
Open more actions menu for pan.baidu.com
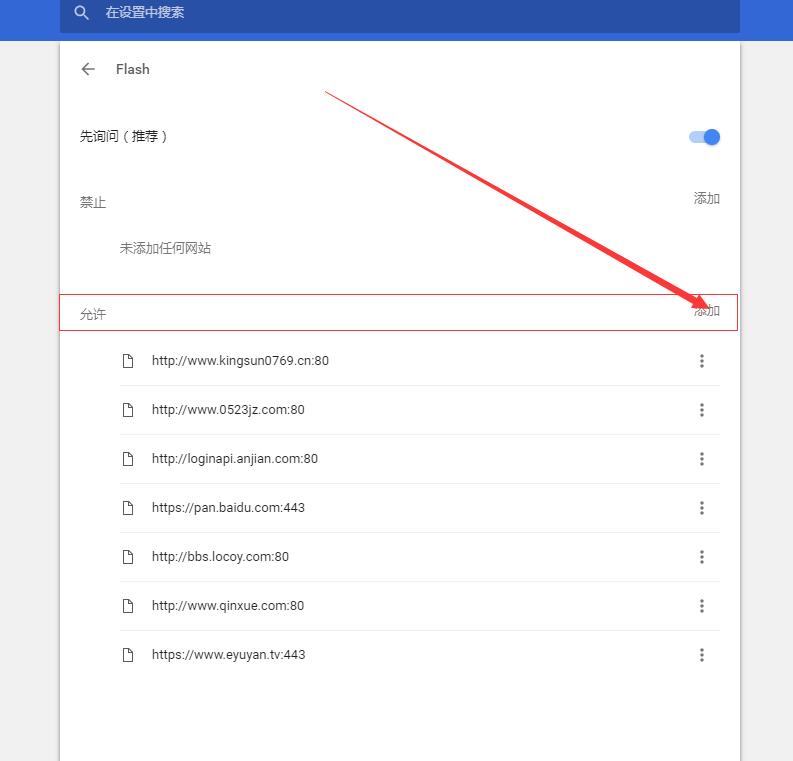(701, 508)
